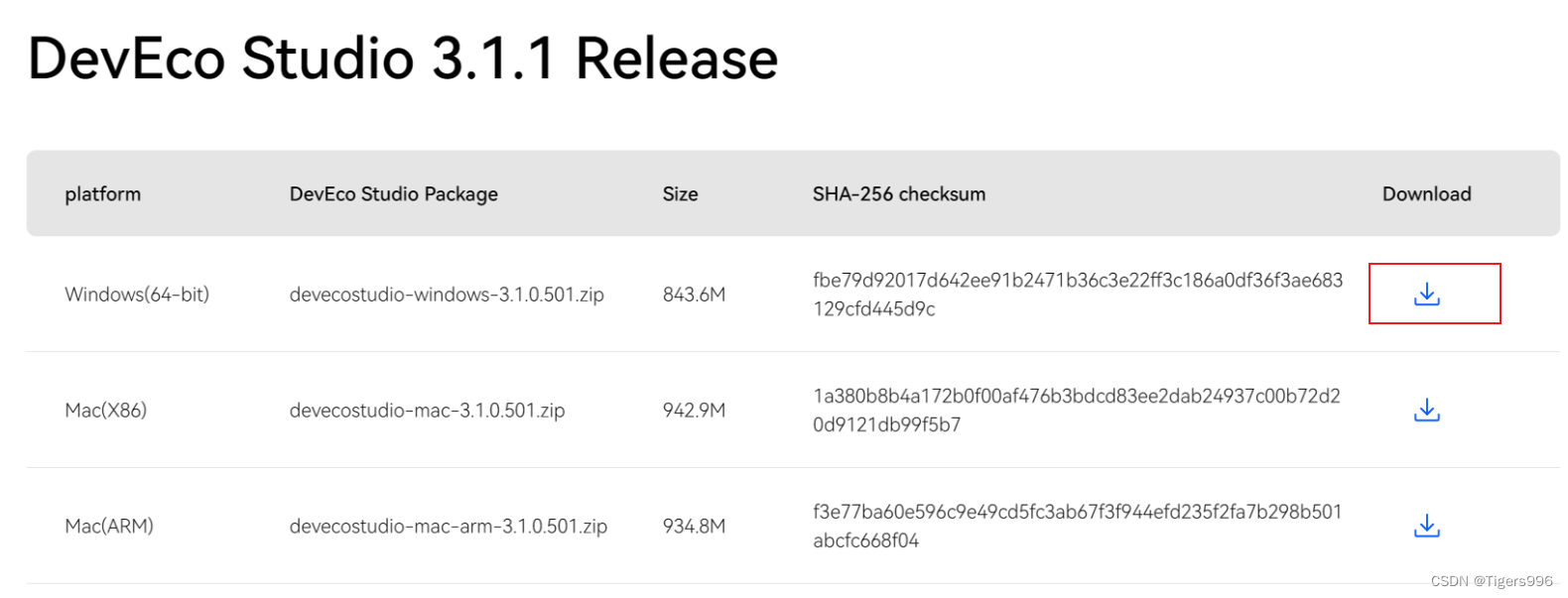This screenshot has width=1568, height=598.
Task: Click devecostudio-mac-3.1.0.501.zip package name
Action: click(427, 411)
